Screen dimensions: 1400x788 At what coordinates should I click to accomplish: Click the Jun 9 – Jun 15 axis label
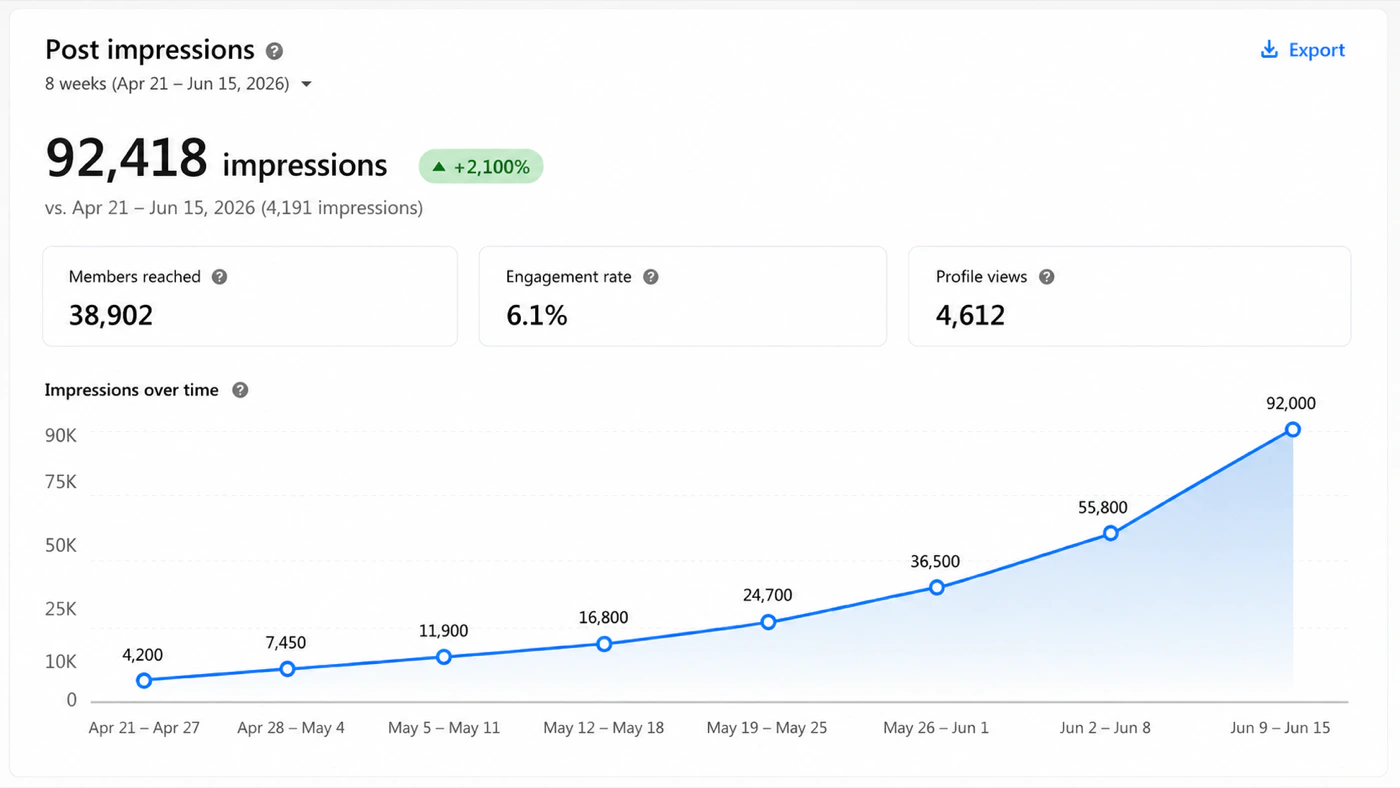[x=1281, y=728]
